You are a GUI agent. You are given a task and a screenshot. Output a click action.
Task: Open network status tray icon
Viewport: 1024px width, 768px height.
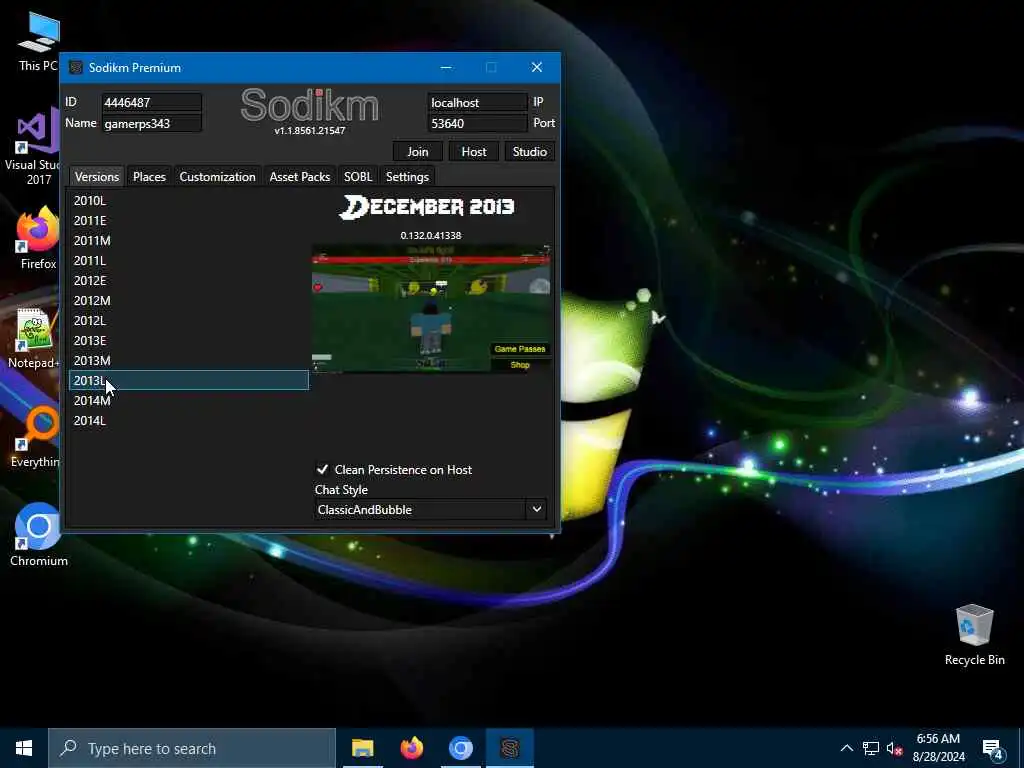(x=871, y=748)
